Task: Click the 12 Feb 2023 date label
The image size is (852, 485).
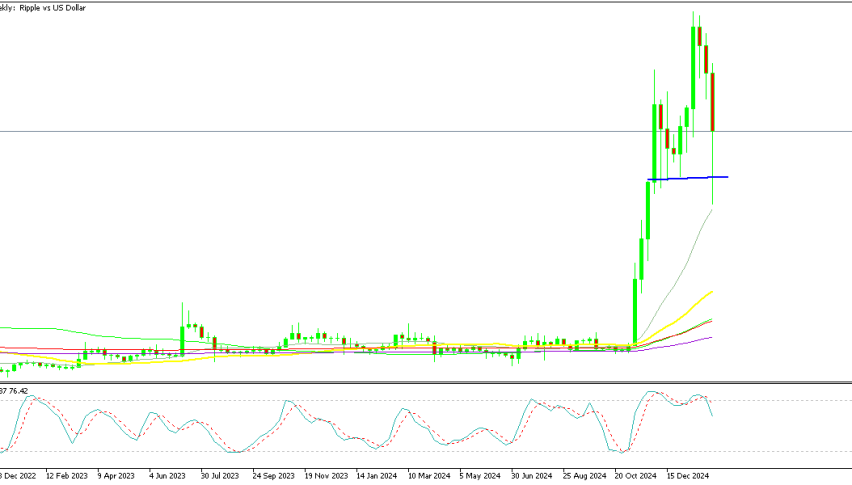Action: 67,476
